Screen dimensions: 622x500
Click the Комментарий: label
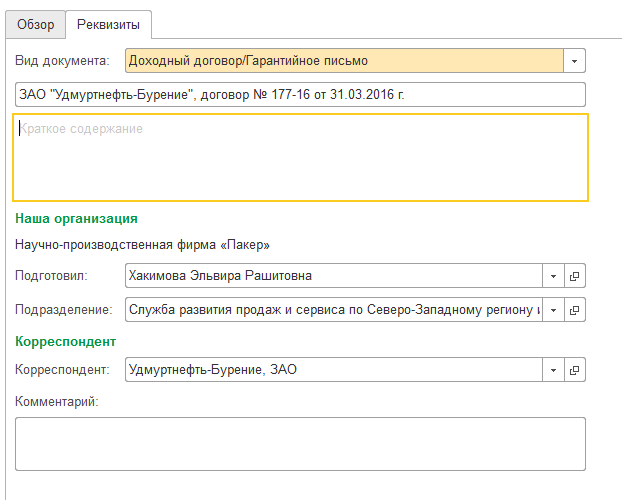pyautogui.click(x=56, y=402)
